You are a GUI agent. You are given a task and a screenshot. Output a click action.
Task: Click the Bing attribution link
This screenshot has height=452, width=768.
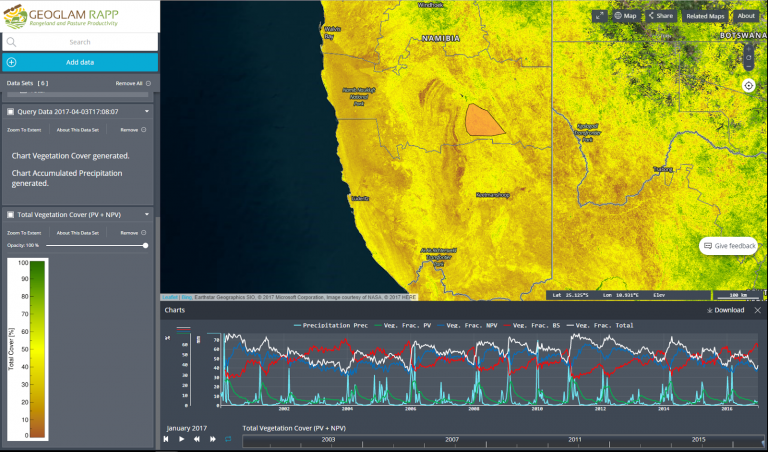[187, 297]
